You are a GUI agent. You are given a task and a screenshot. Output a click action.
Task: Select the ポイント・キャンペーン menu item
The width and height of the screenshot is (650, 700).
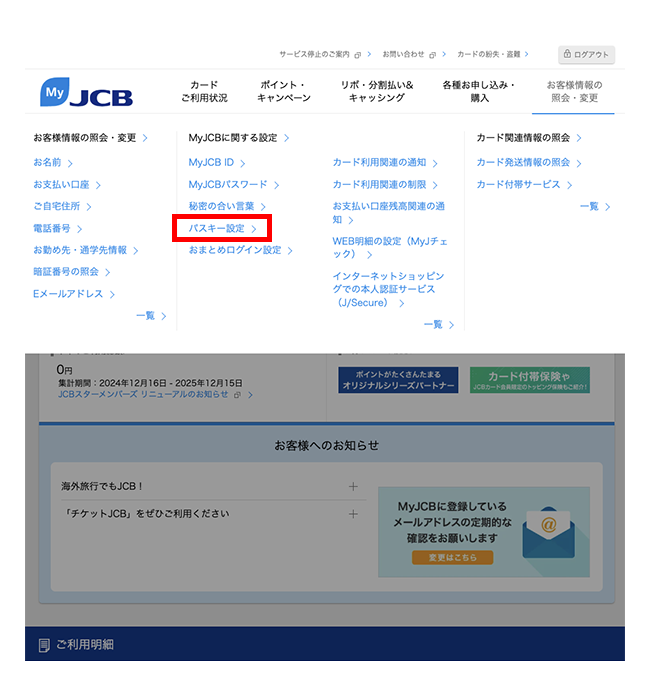pos(283,91)
